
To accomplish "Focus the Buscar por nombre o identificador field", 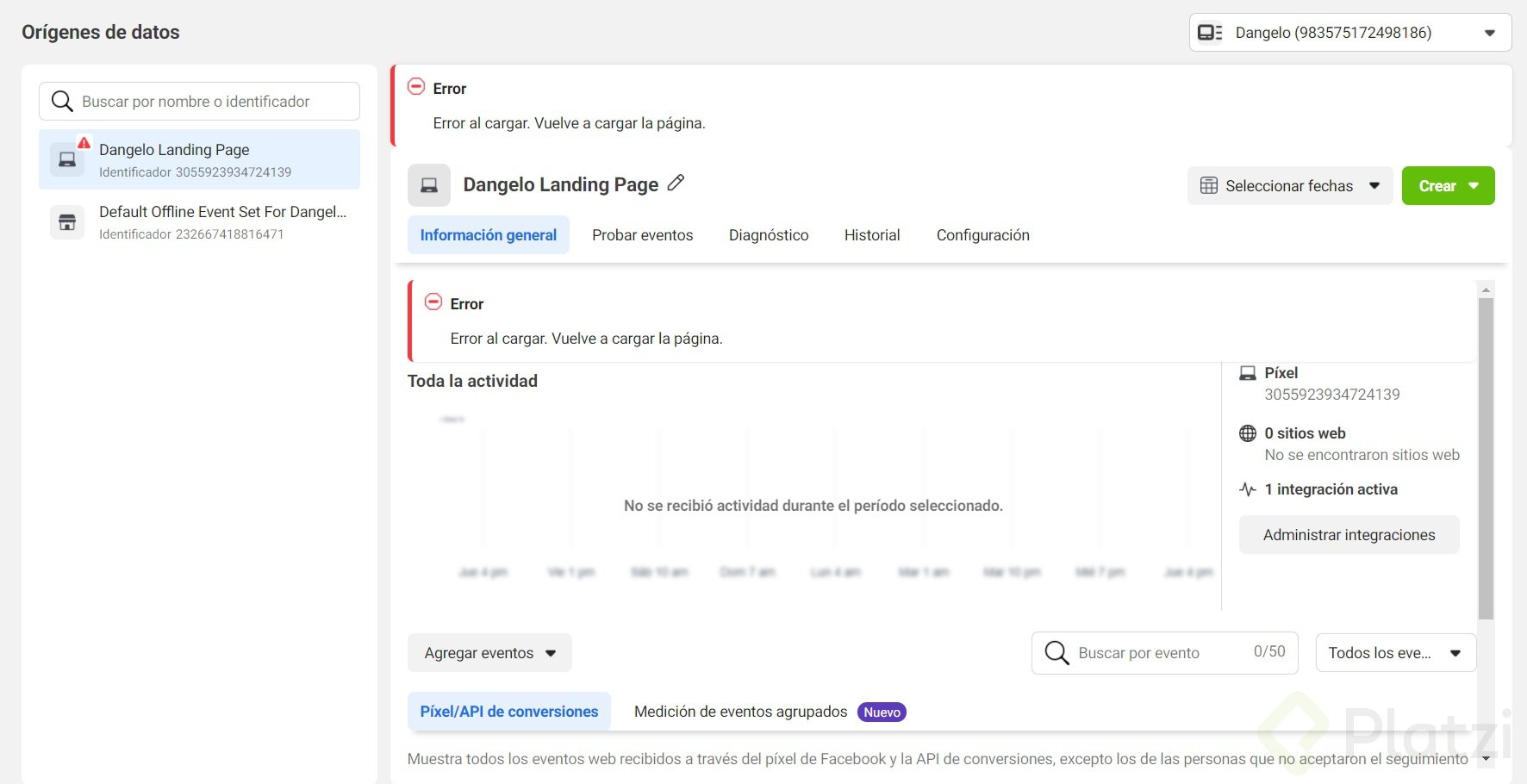I will point(199,102).
